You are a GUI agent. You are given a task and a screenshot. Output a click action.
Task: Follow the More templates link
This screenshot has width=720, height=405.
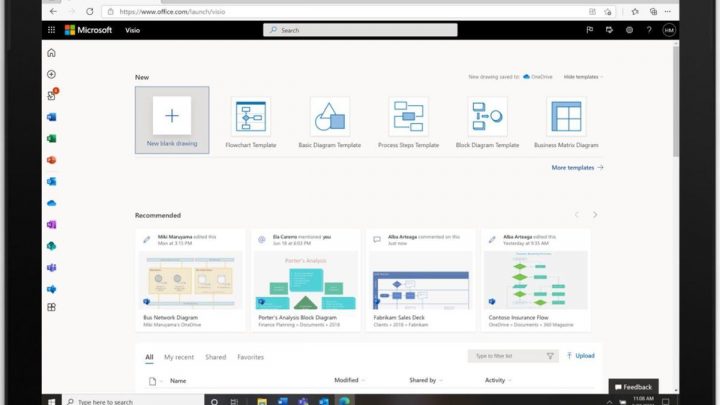[577, 168]
